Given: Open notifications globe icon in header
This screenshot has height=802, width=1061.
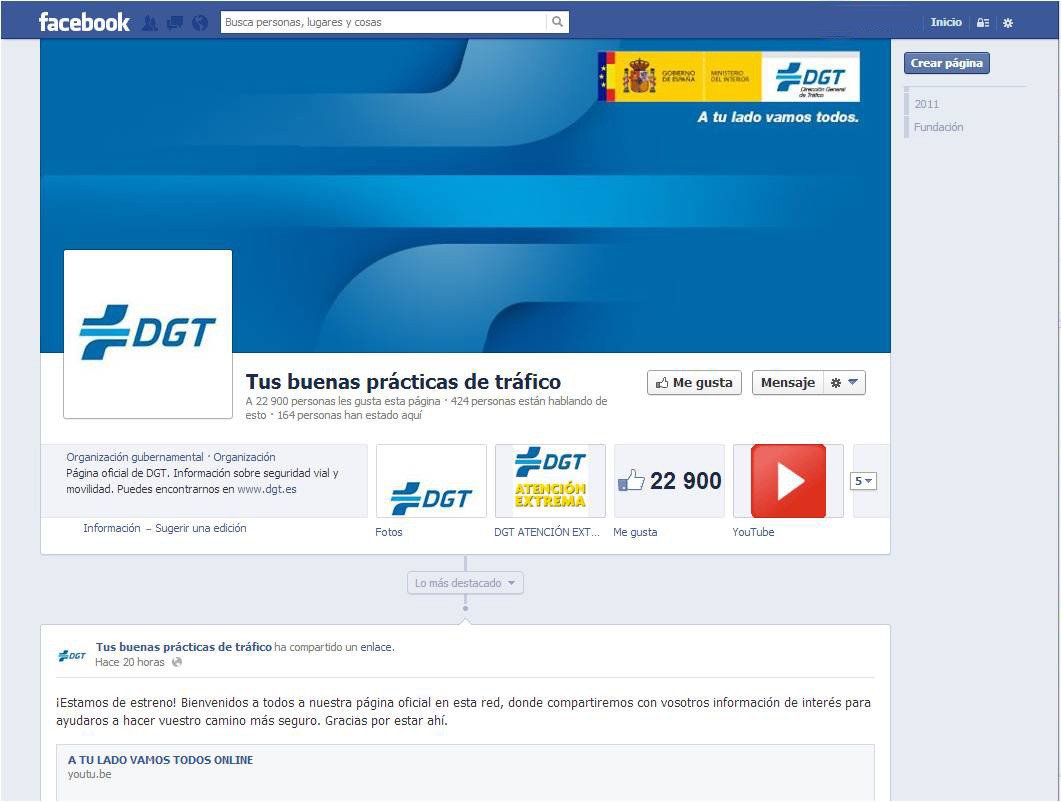Looking at the screenshot, I should pos(200,23).
